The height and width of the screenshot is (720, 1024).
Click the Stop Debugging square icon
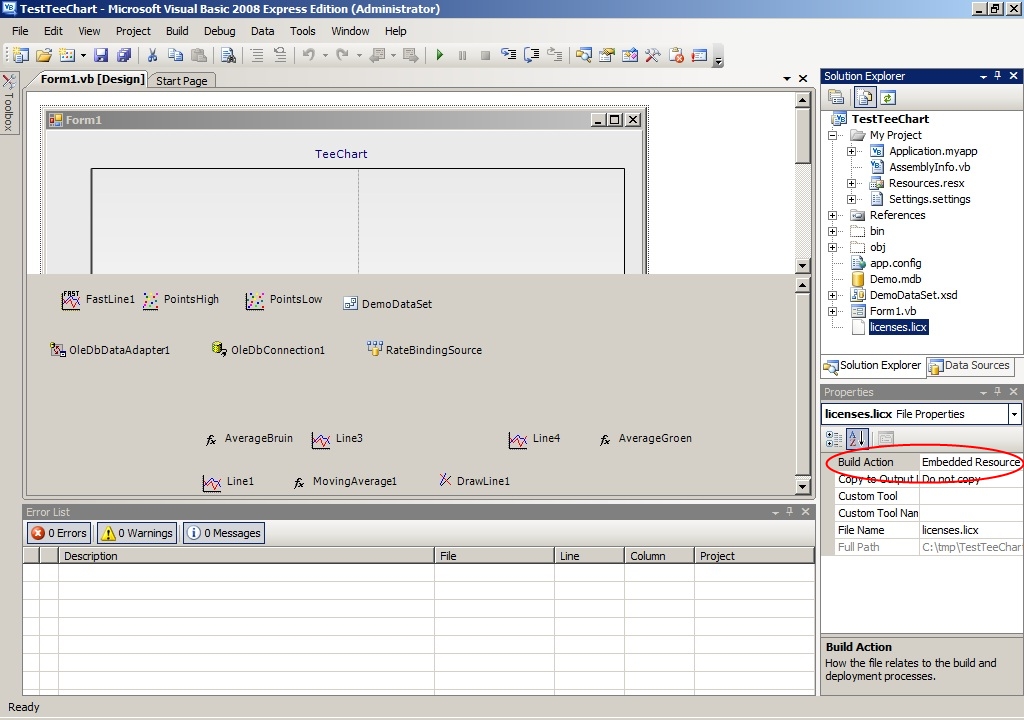485,56
